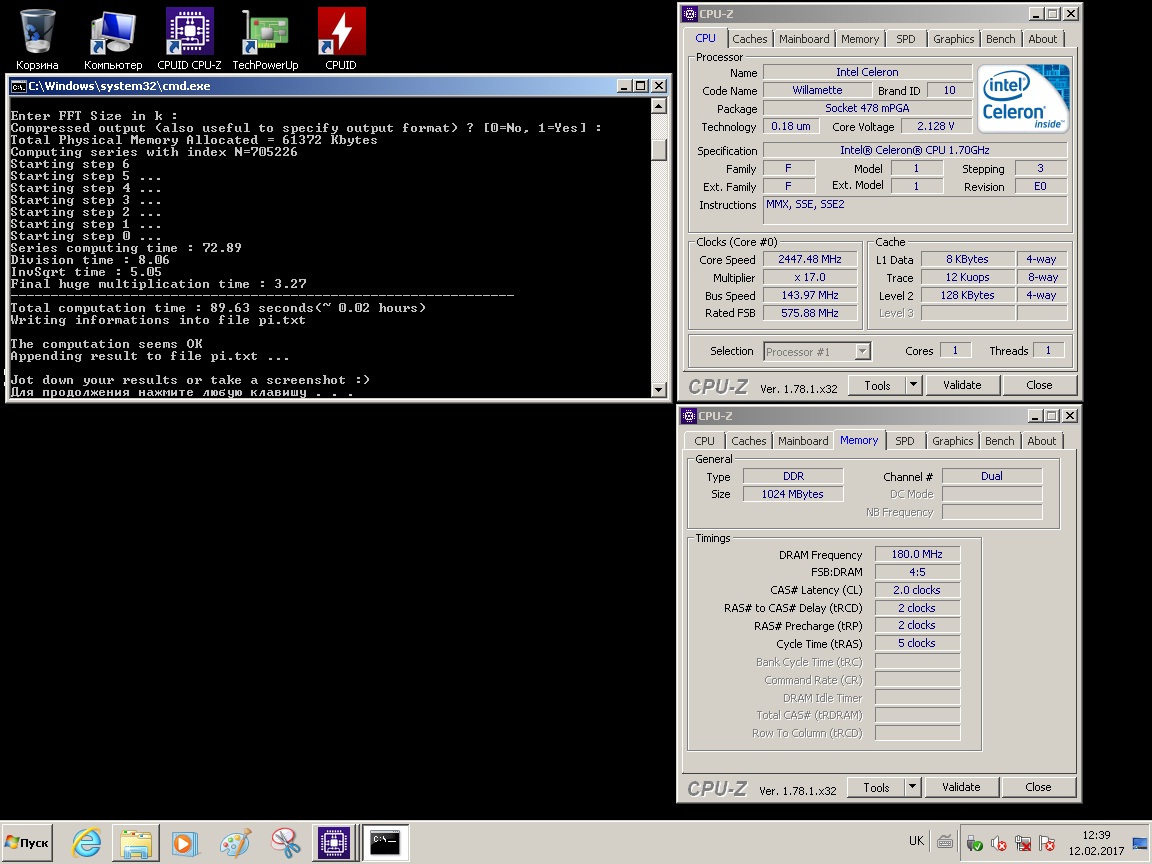Open the on-screen keyboard tray icon
1152x864 pixels.
(x=945, y=842)
